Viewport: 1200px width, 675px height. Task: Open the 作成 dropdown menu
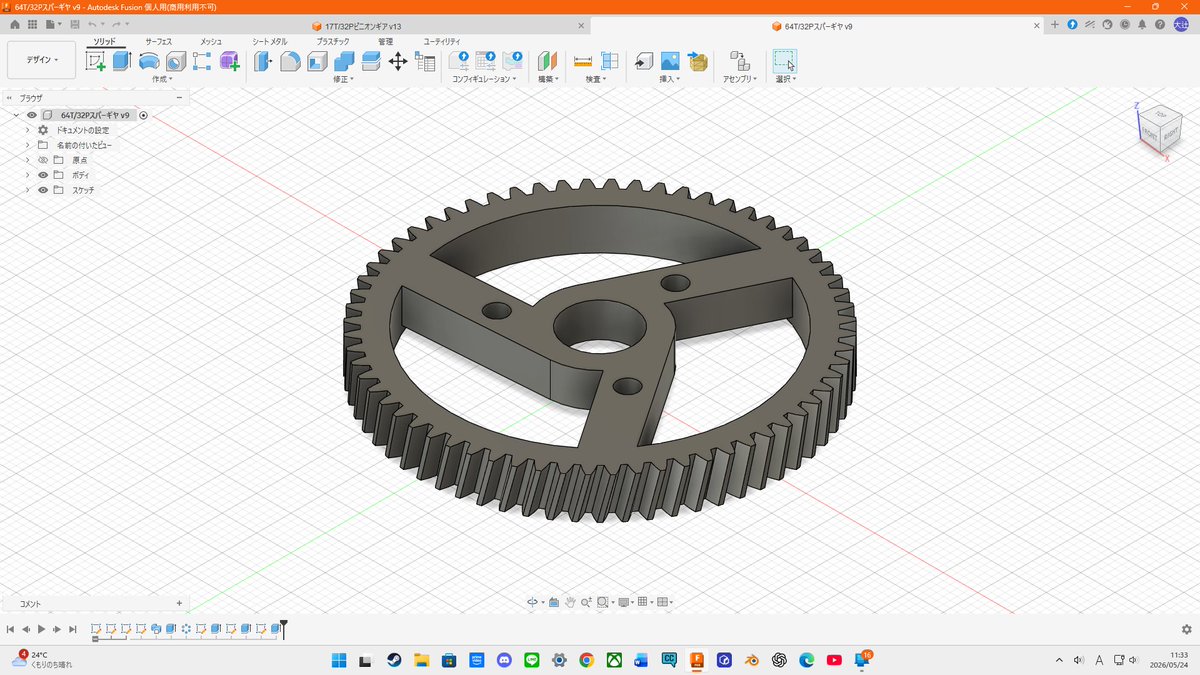(x=162, y=79)
